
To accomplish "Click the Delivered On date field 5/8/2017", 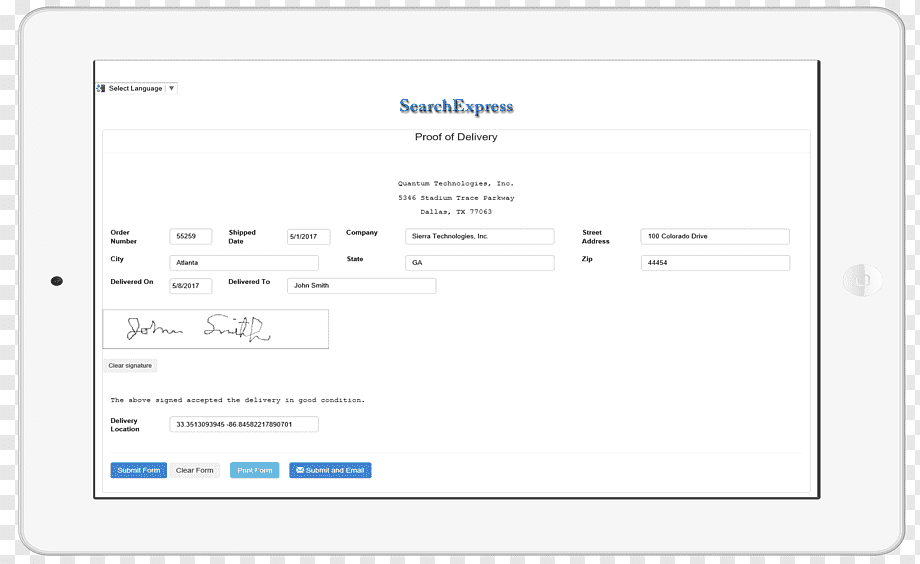I will coord(191,286).
